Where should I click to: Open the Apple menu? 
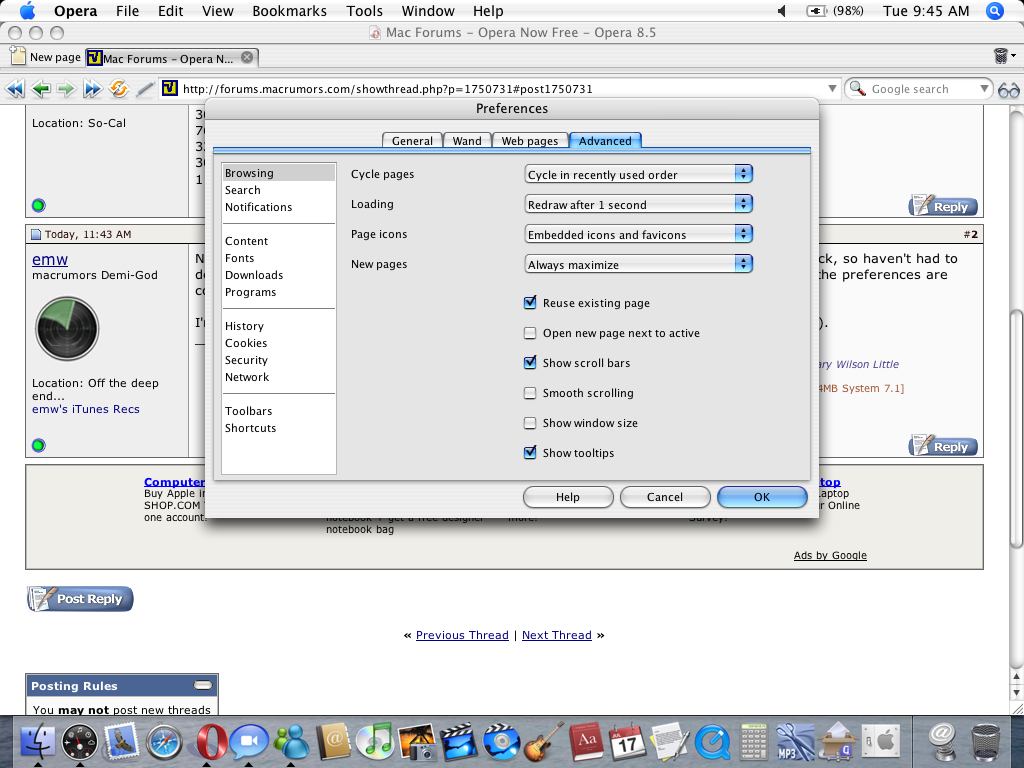pos(28,10)
